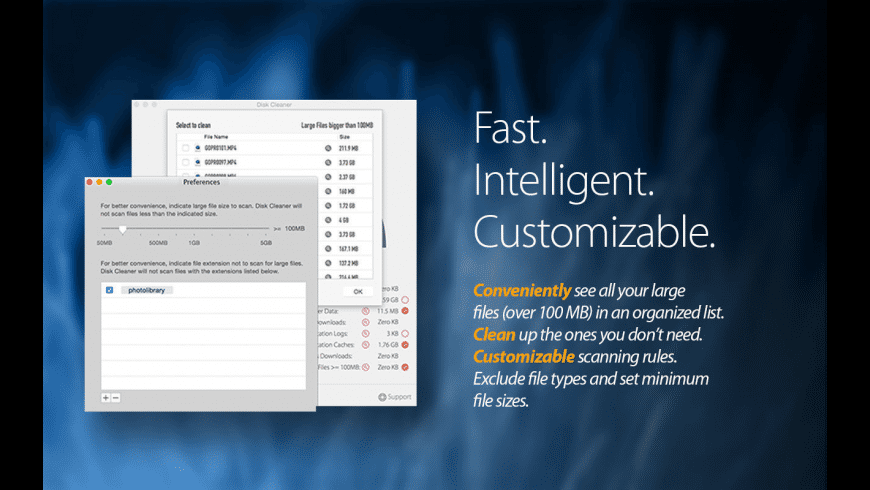The image size is (870, 490).
Task: Click reveal icon beside 4 GB
Action: 328,220
